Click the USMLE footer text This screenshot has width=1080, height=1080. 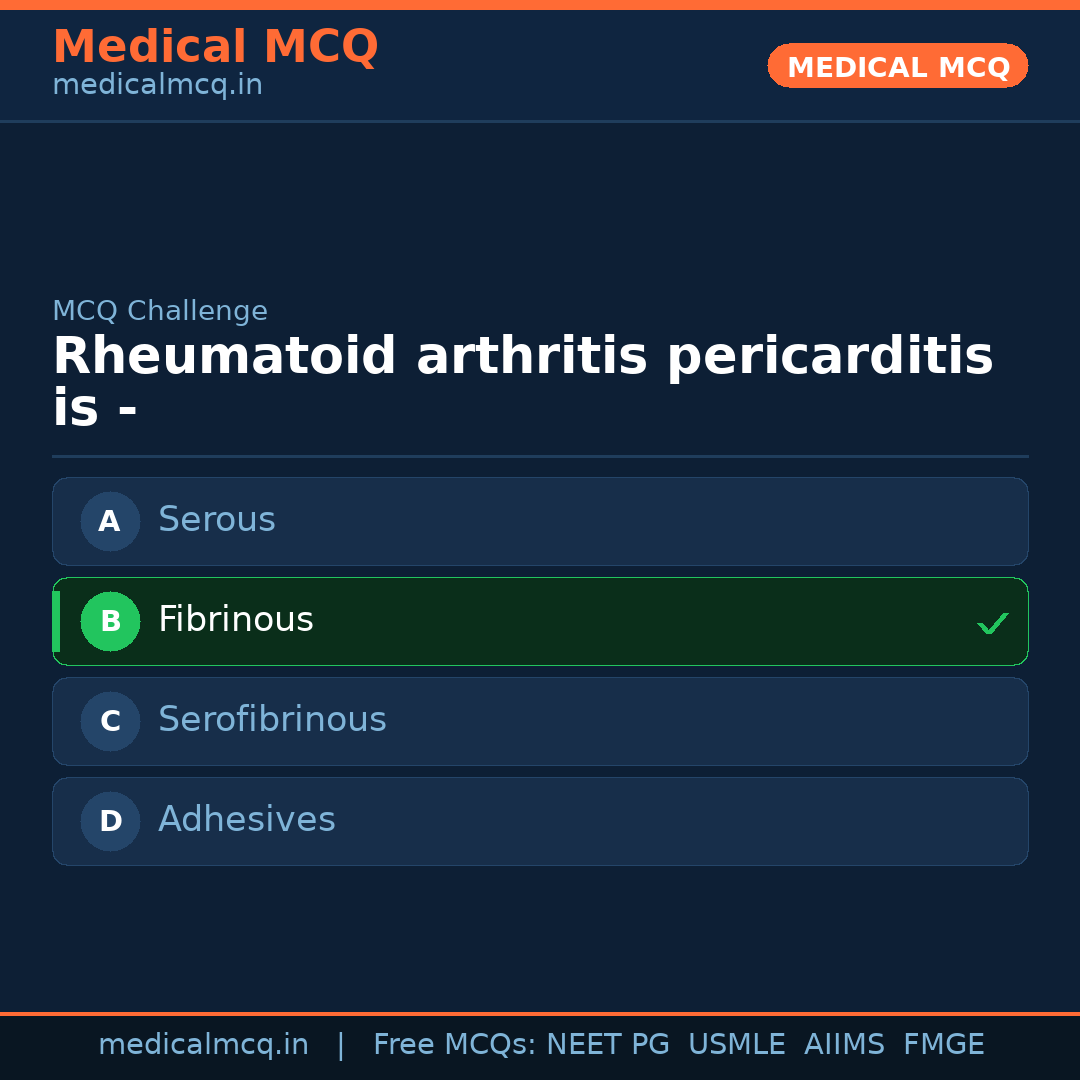pyautogui.click(x=736, y=1045)
